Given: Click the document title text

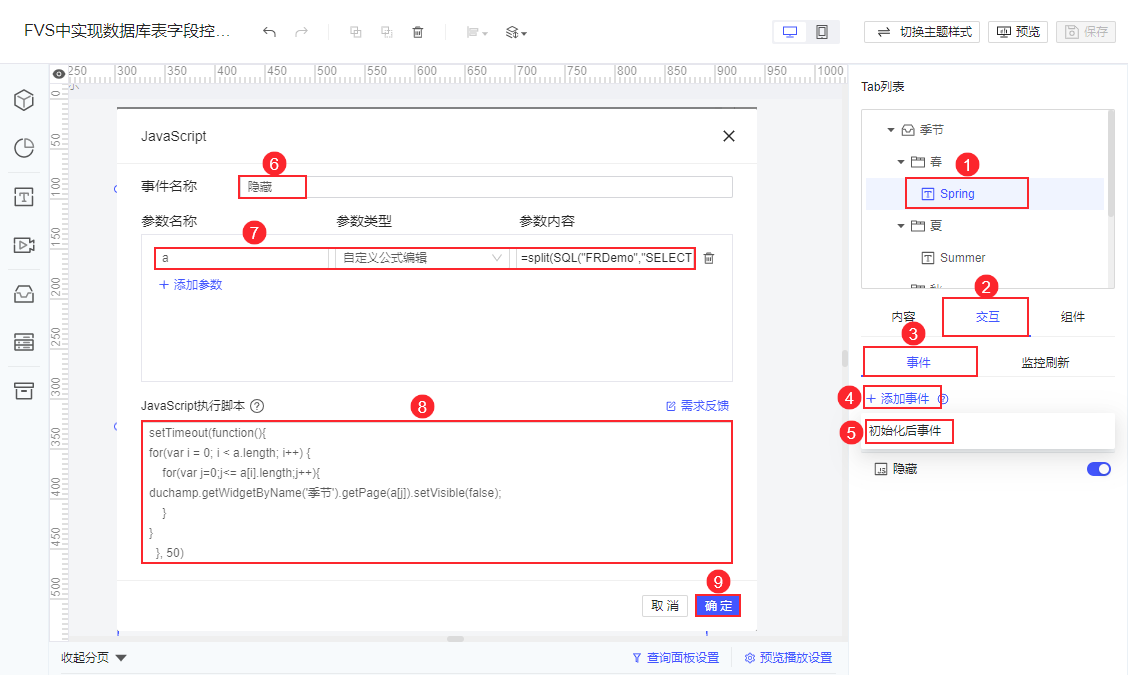Looking at the screenshot, I should (127, 31).
